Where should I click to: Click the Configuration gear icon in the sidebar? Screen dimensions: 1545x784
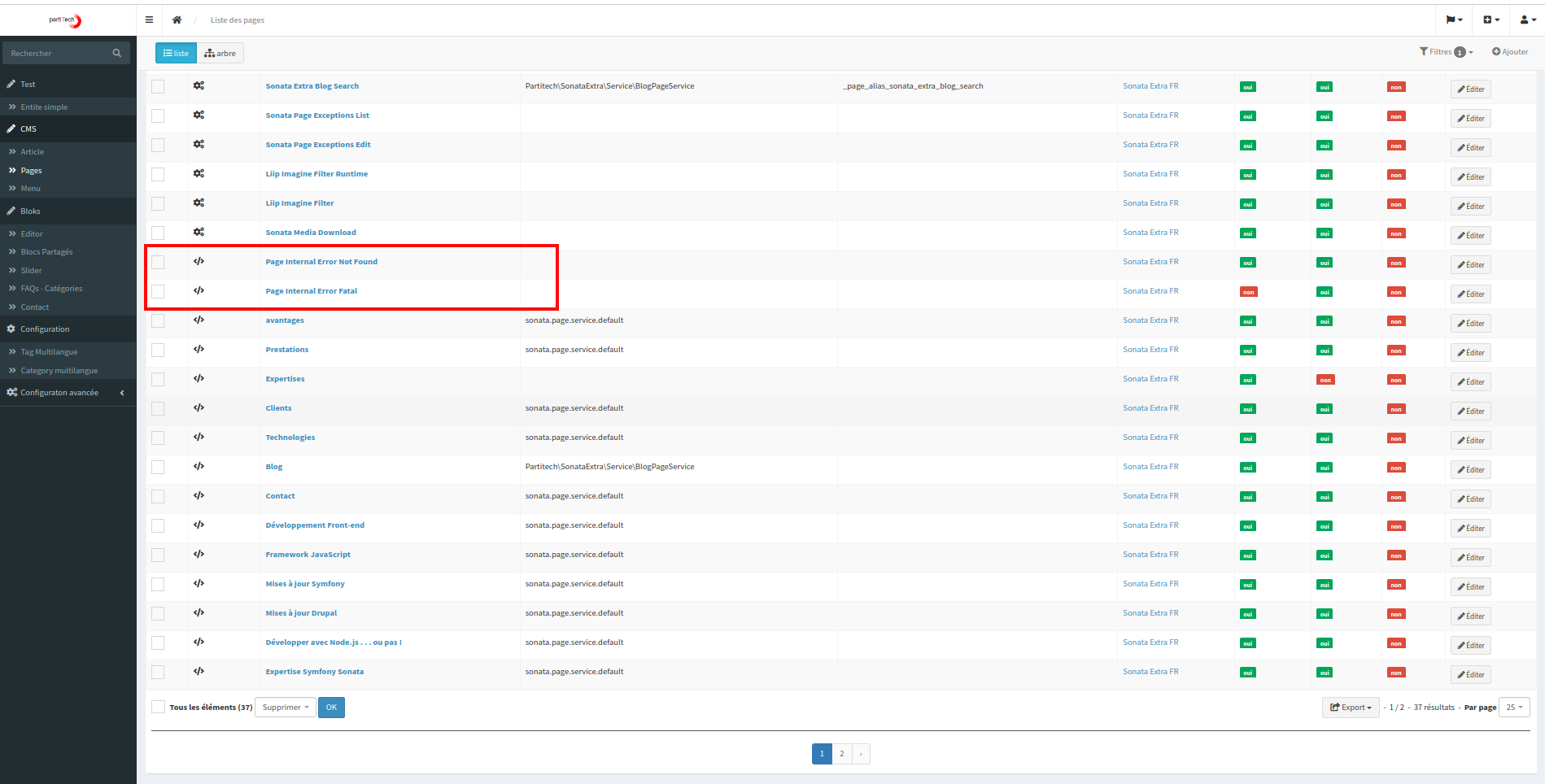click(11, 329)
